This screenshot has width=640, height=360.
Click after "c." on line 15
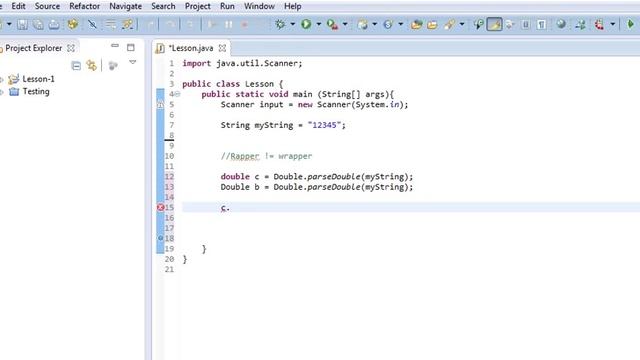click(231, 208)
